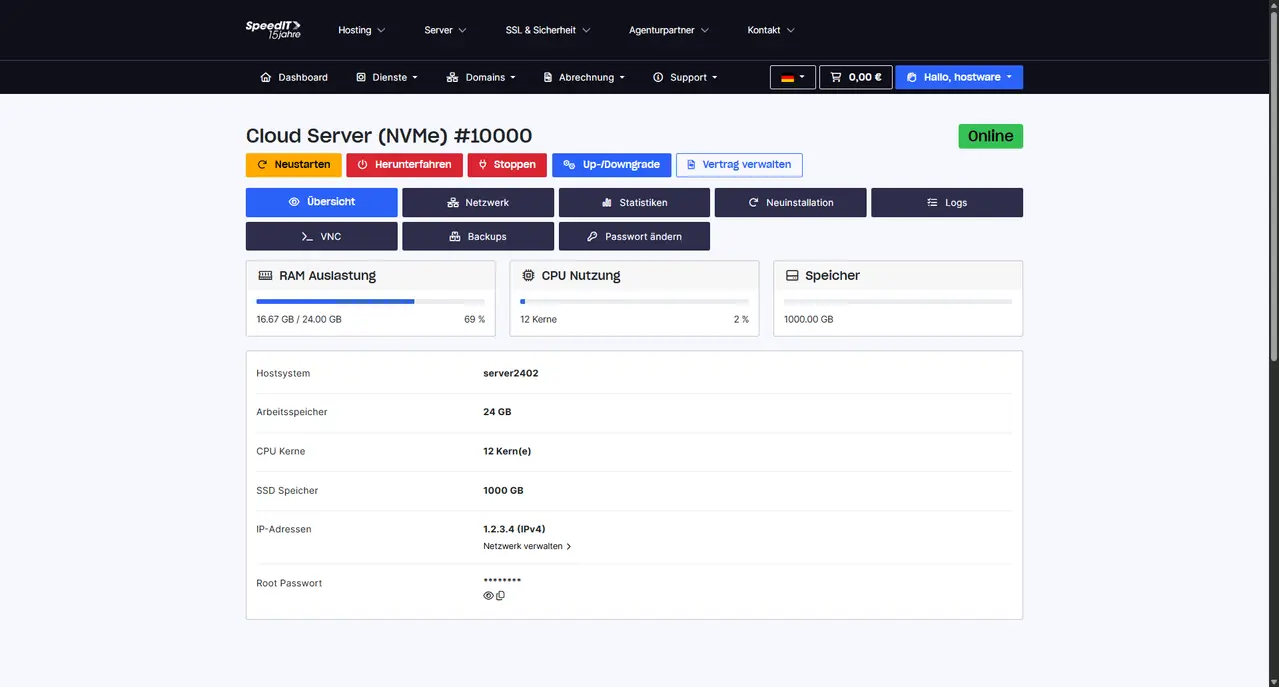Click the CPU chip icon

(528, 275)
